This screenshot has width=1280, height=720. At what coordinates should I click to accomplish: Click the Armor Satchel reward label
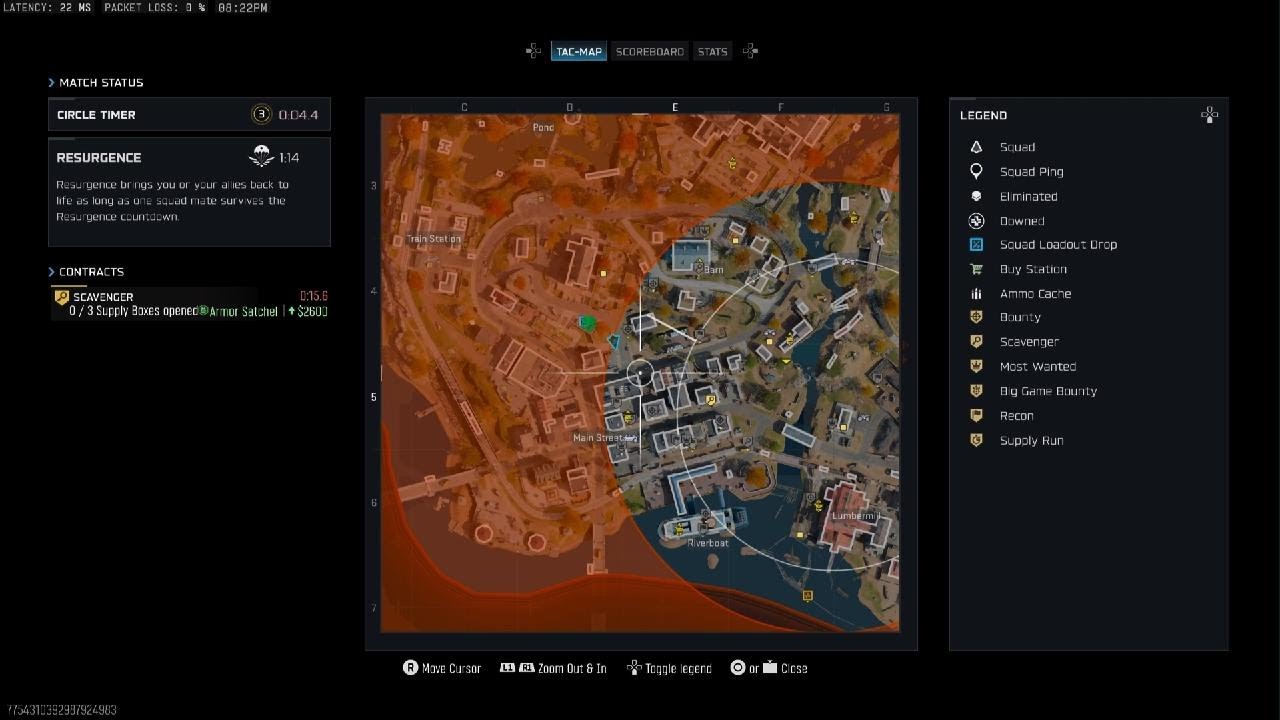pyautogui.click(x=243, y=311)
